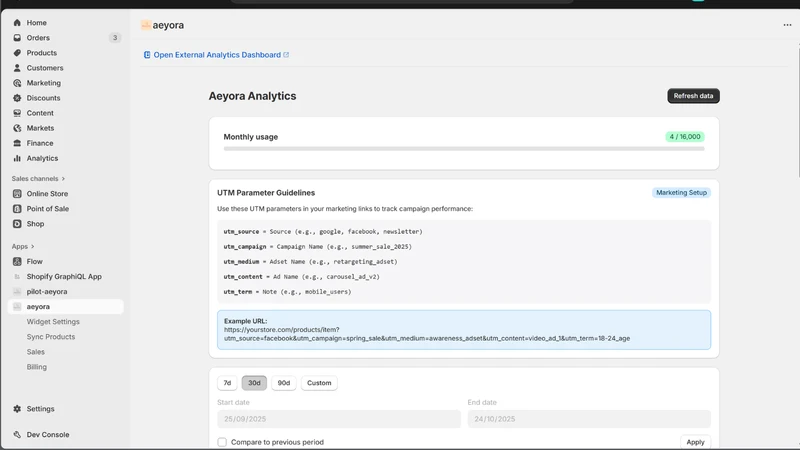Open Finance via the bank icon

point(17,143)
